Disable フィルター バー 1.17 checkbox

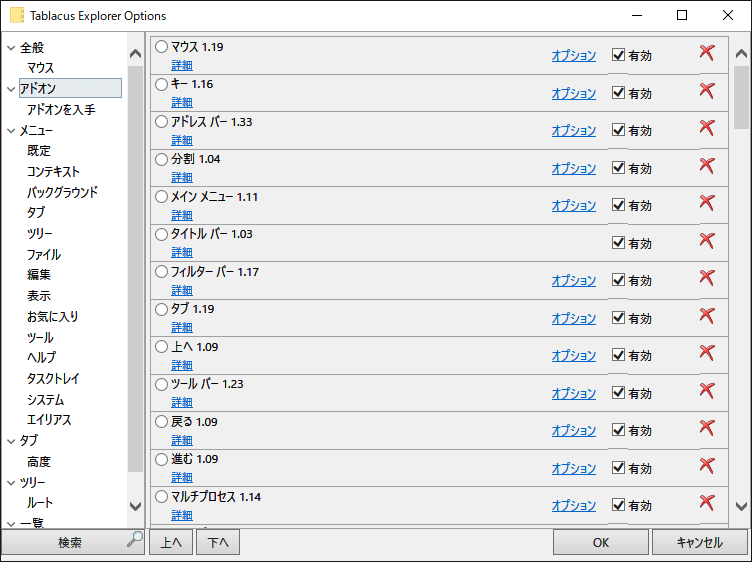pyautogui.click(x=618, y=280)
